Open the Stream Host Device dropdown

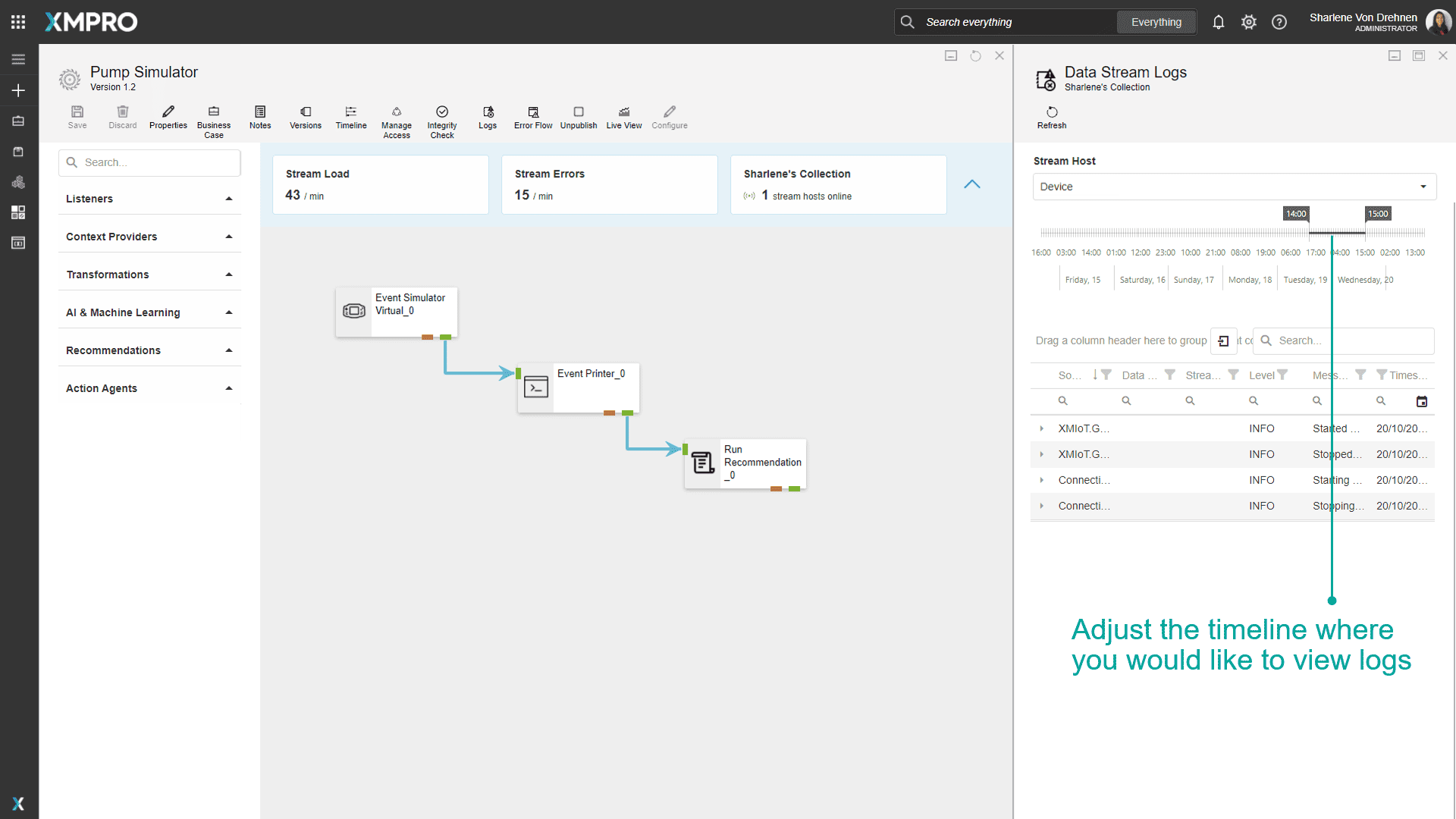[x=1423, y=187]
